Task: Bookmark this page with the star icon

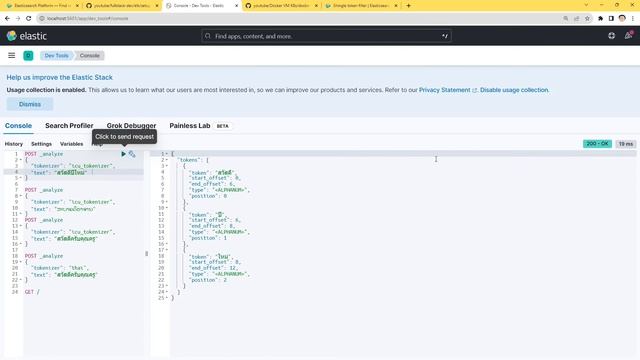Action: pos(587,18)
